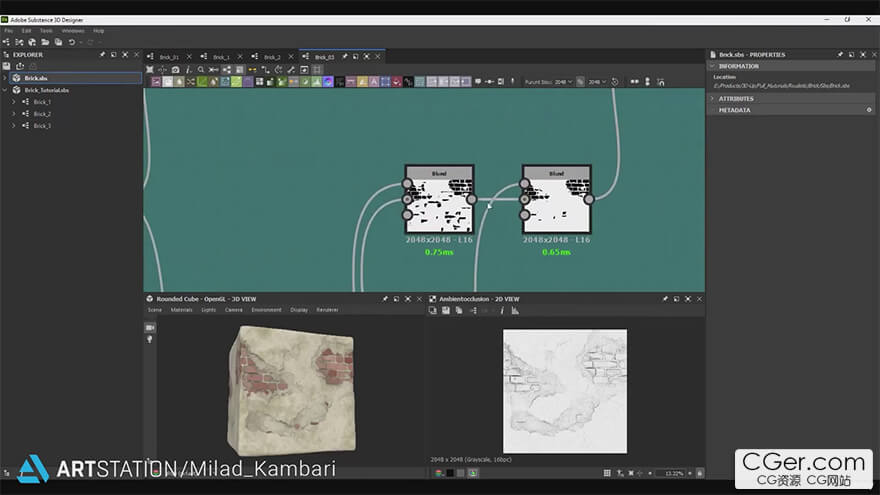
Task: Open the Materials menu in 3D view
Action: pyautogui.click(x=181, y=310)
